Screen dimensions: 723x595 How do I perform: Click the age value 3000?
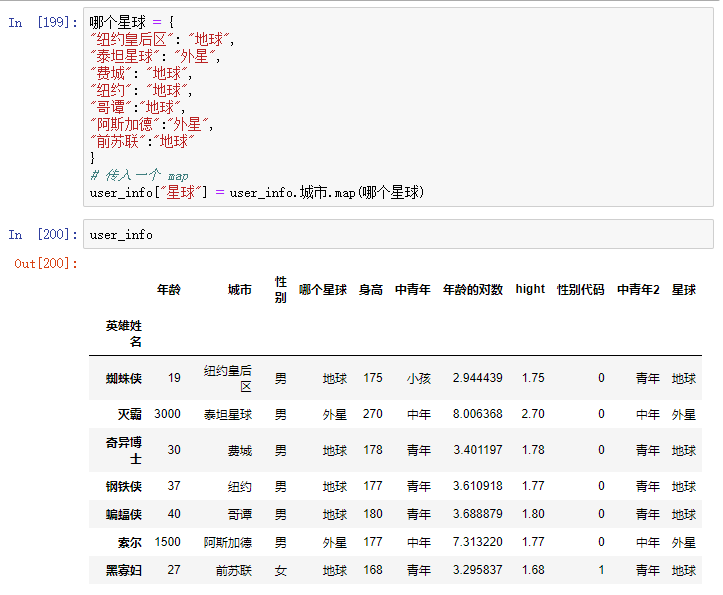click(167, 414)
